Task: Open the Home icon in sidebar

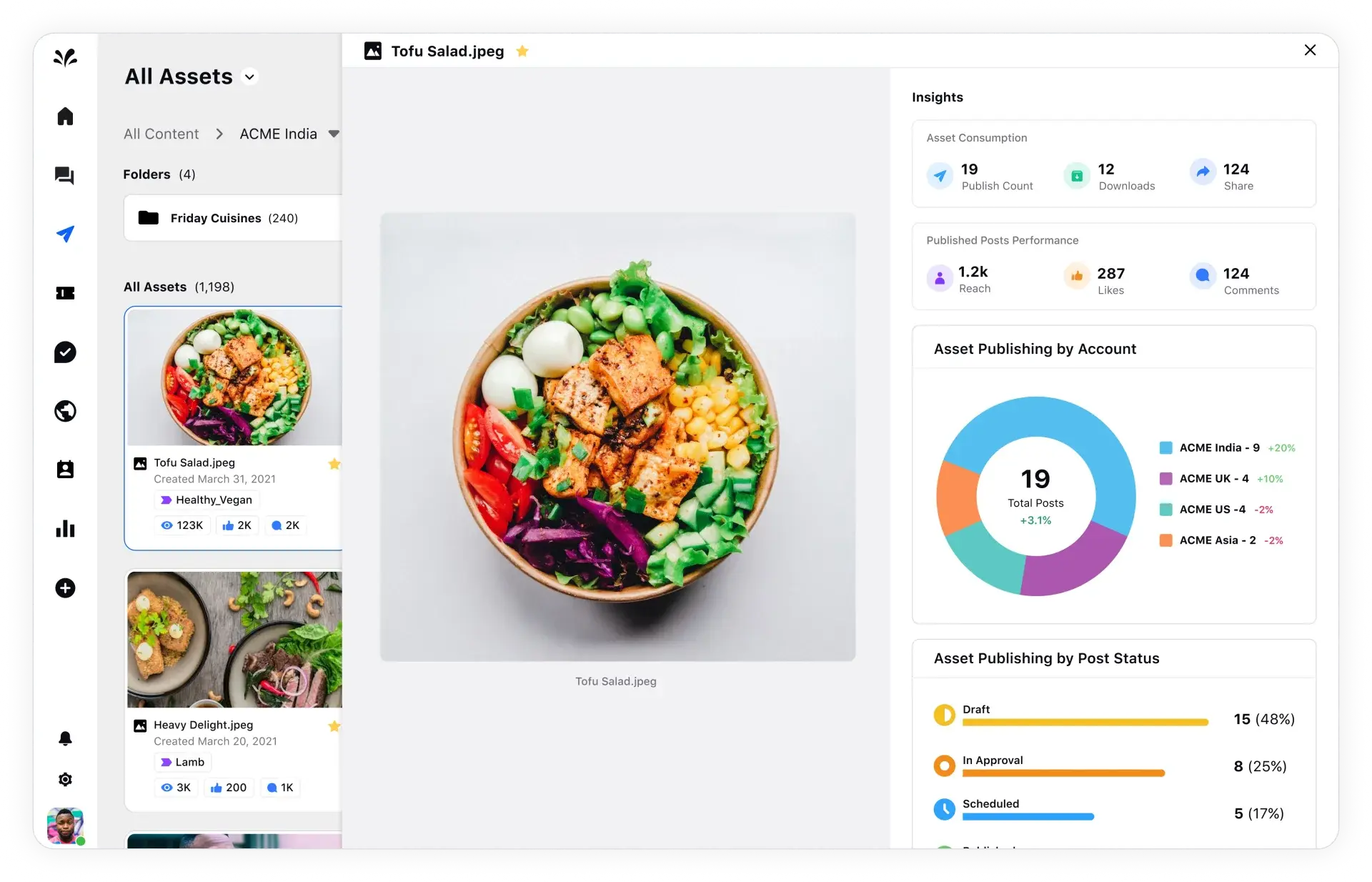Action: (x=65, y=116)
